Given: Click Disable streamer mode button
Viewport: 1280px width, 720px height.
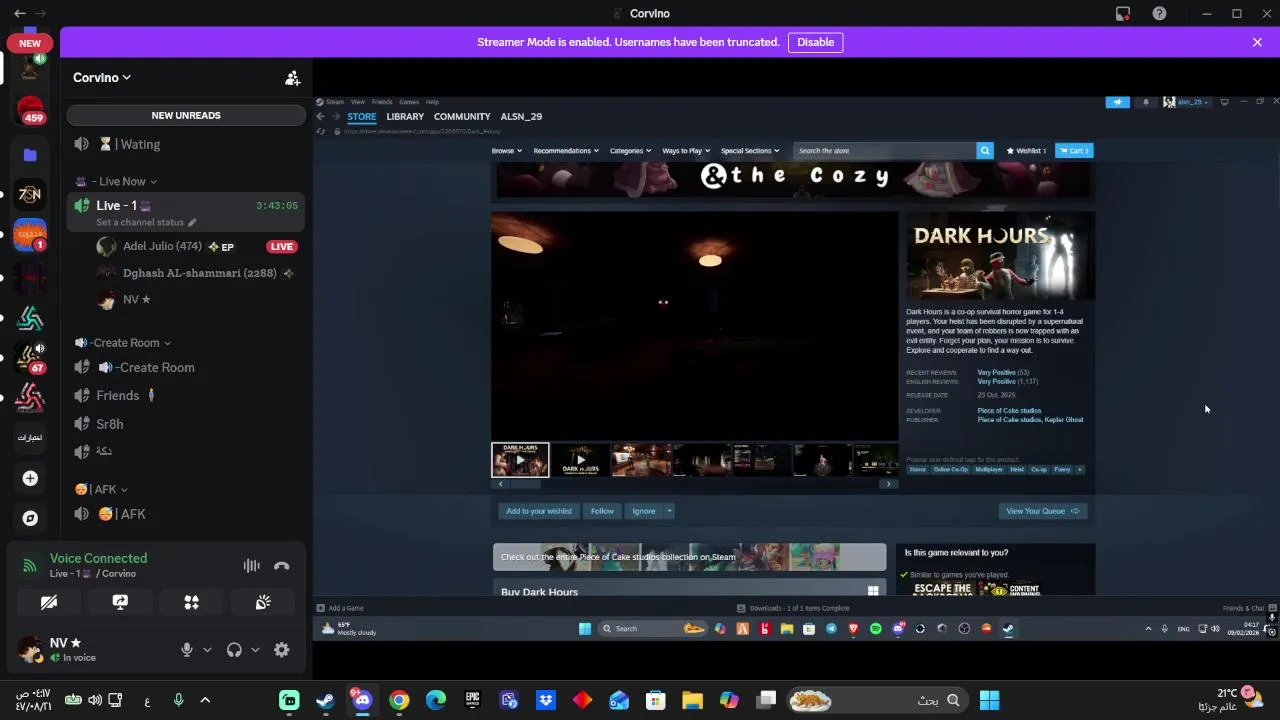Looking at the screenshot, I should click(816, 42).
